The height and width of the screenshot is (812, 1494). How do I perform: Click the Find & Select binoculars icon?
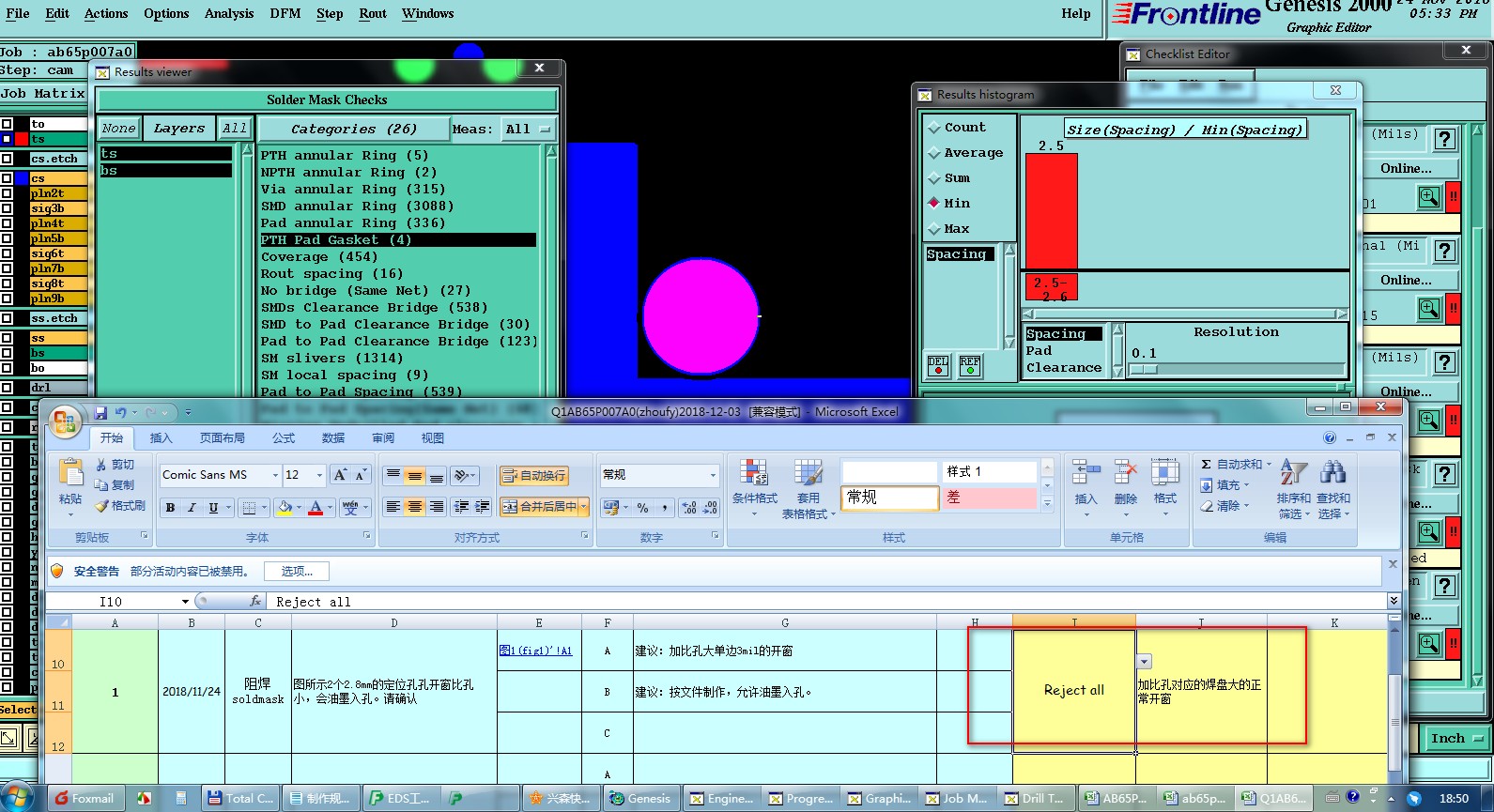pyautogui.click(x=1332, y=473)
